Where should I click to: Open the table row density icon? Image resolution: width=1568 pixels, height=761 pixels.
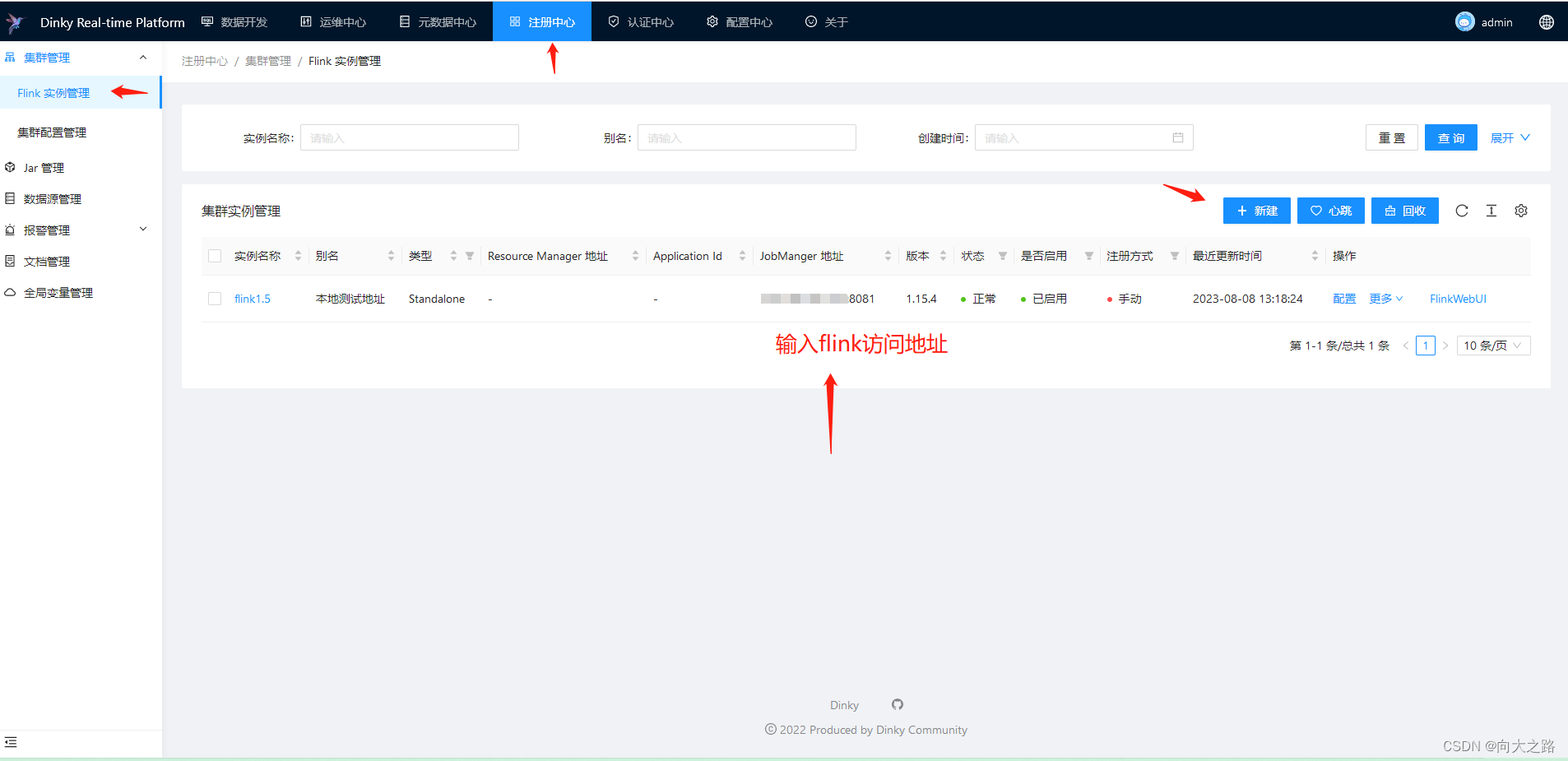pos(1491,211)
